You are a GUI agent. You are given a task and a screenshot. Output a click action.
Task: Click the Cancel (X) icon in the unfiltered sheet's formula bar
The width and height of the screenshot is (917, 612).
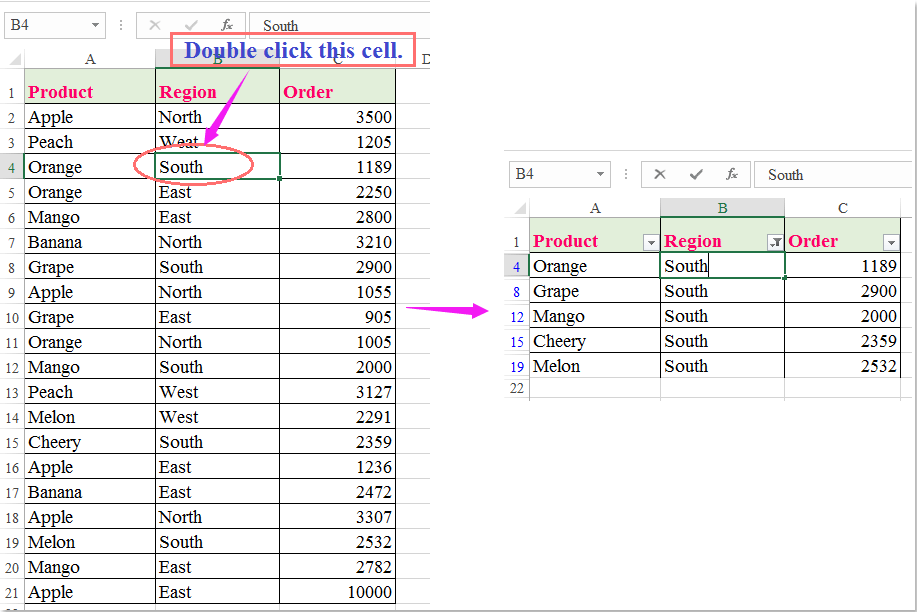point(155,25)
